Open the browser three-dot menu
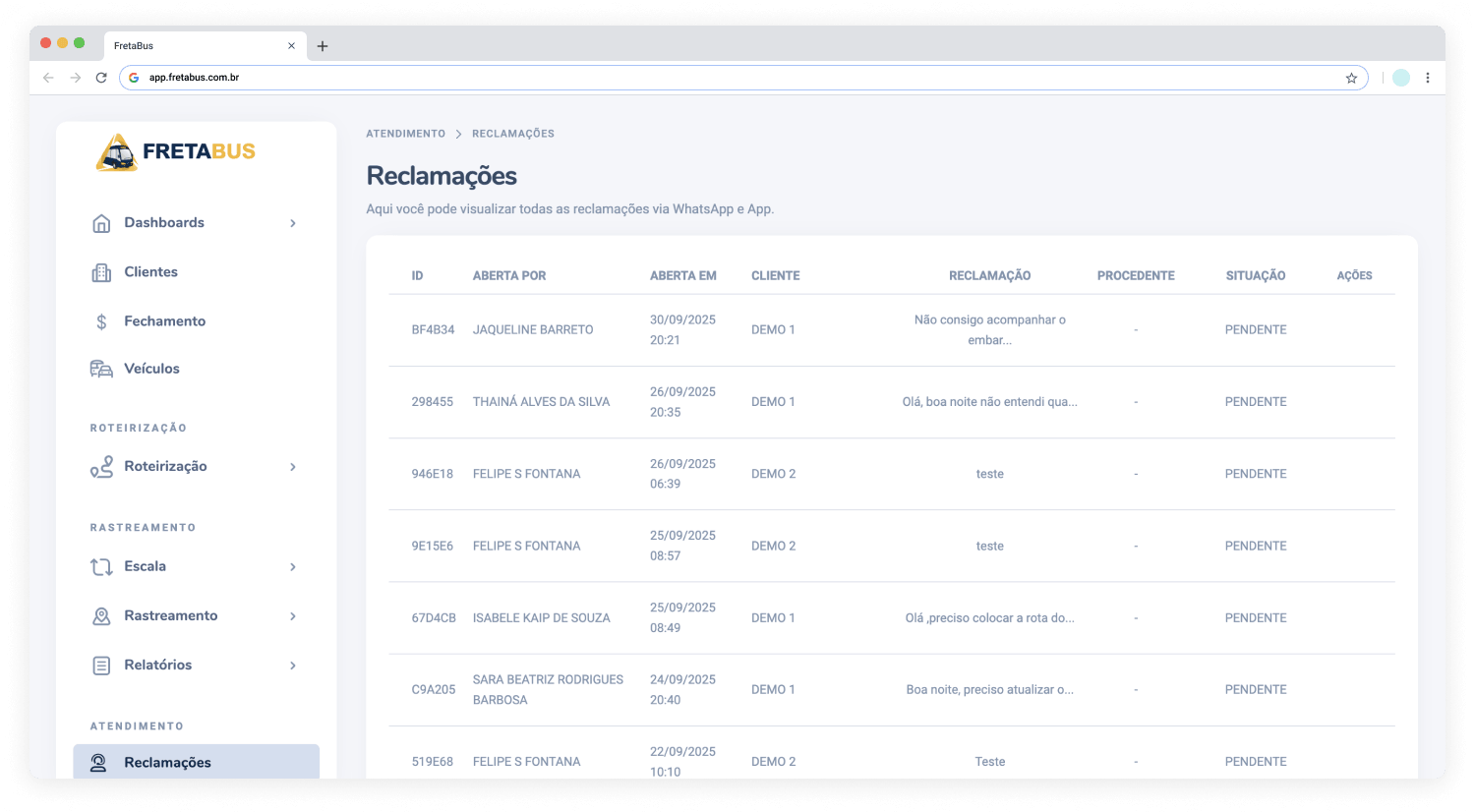The height and width of the screenshot is (812, 1475). (1428, 77)
